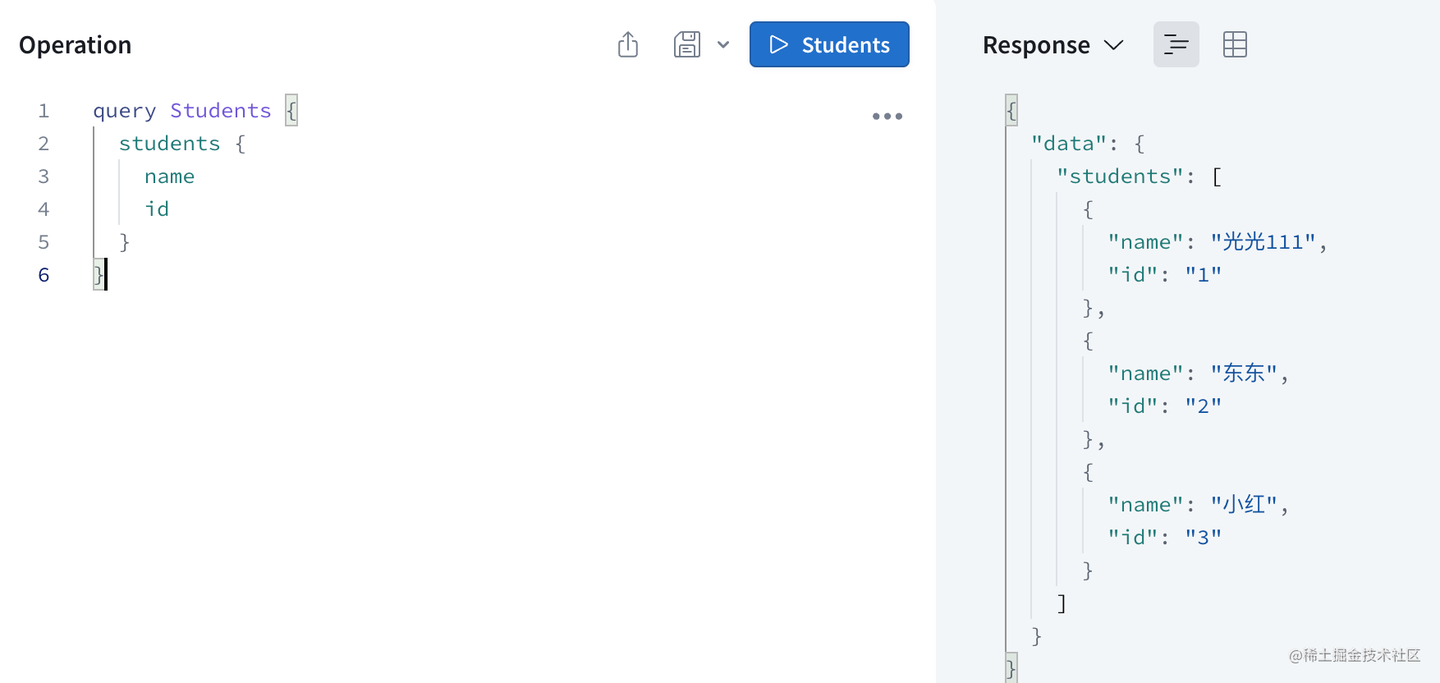Click the Students operation name in query

point(220,111)
